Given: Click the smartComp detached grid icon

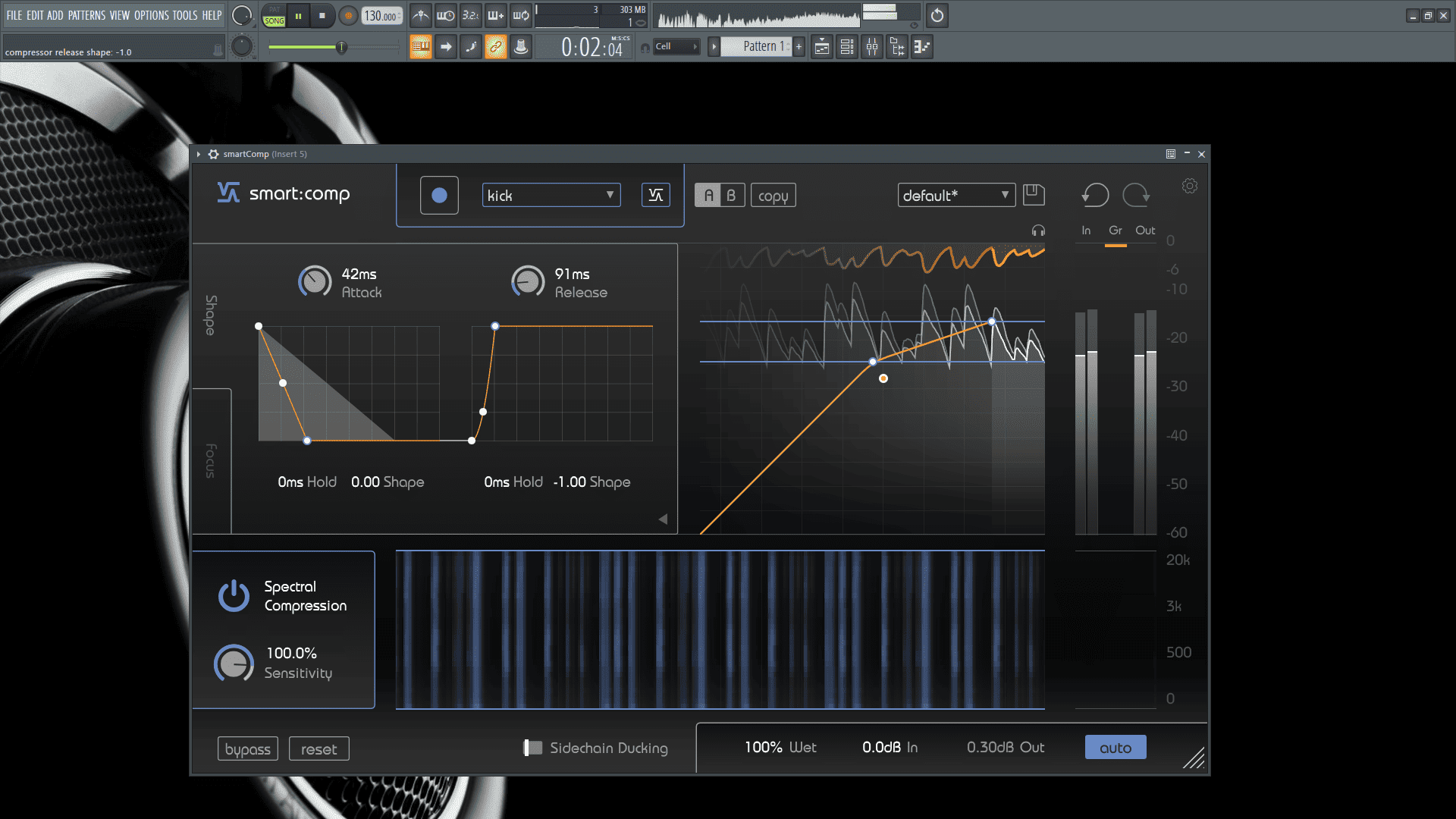Looking at the screenshot, I should 1171,154.
